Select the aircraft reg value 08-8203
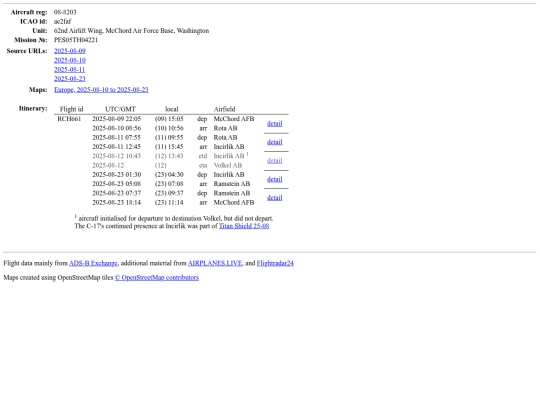Image resolution: width=540 pixels, height=405 pixels. click(65, 12)
